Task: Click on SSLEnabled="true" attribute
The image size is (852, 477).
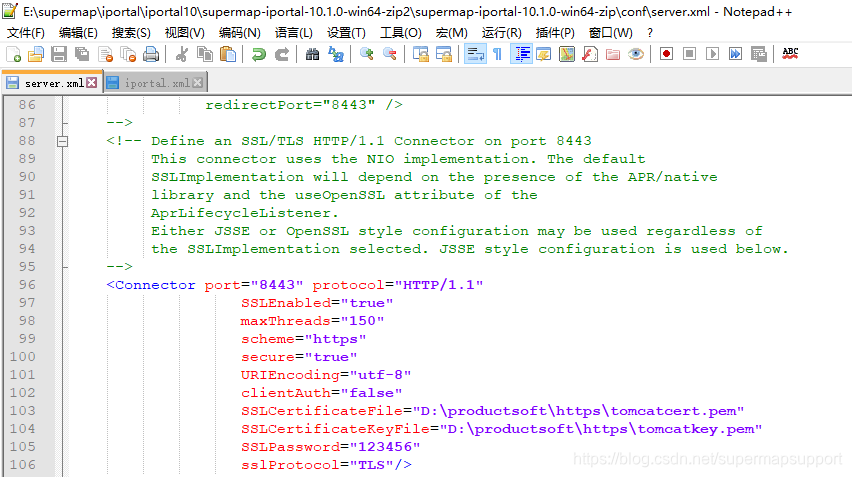Action: 317,303
